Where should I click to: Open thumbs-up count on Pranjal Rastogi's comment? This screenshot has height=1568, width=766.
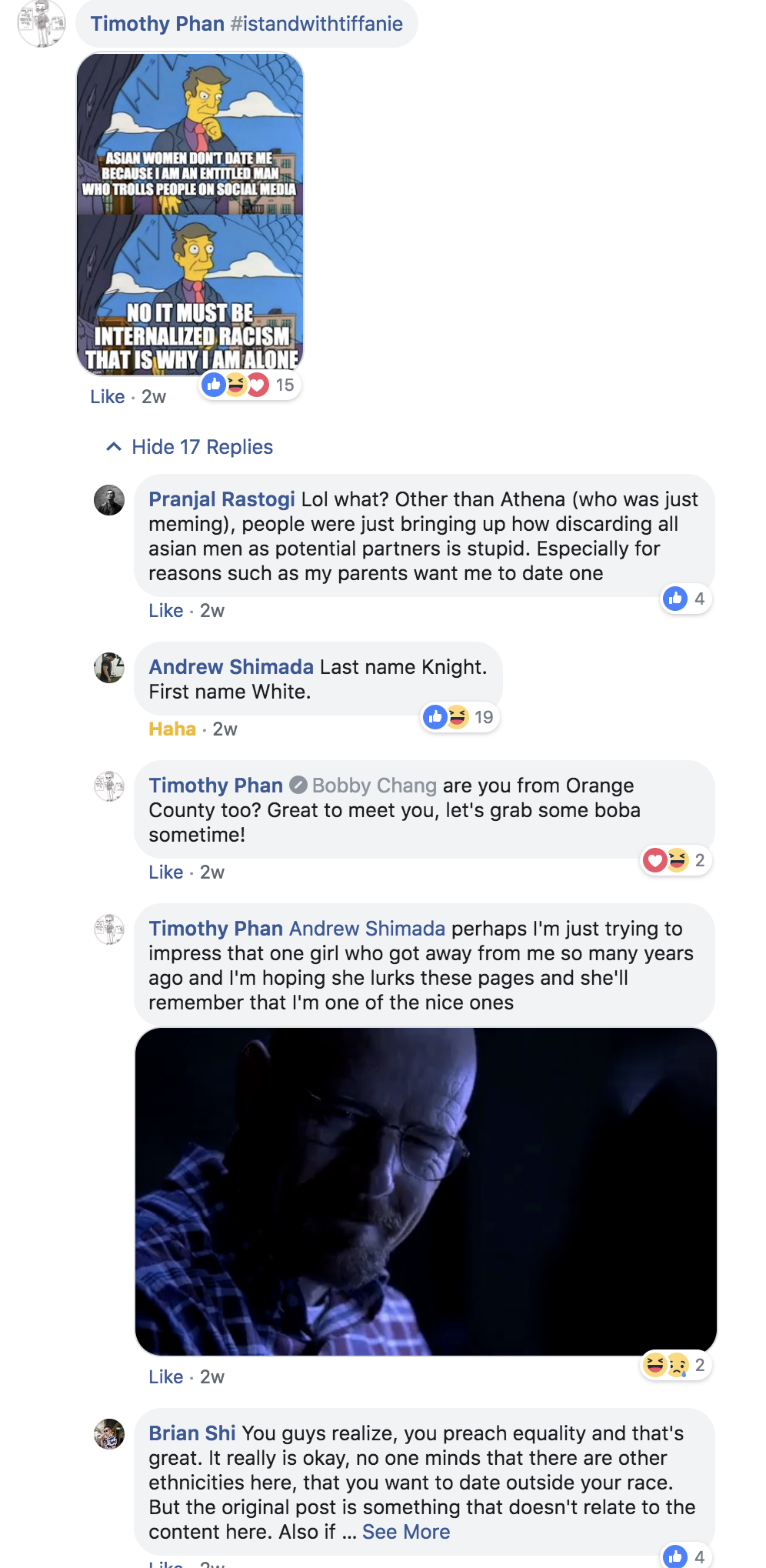click(686, 599)
